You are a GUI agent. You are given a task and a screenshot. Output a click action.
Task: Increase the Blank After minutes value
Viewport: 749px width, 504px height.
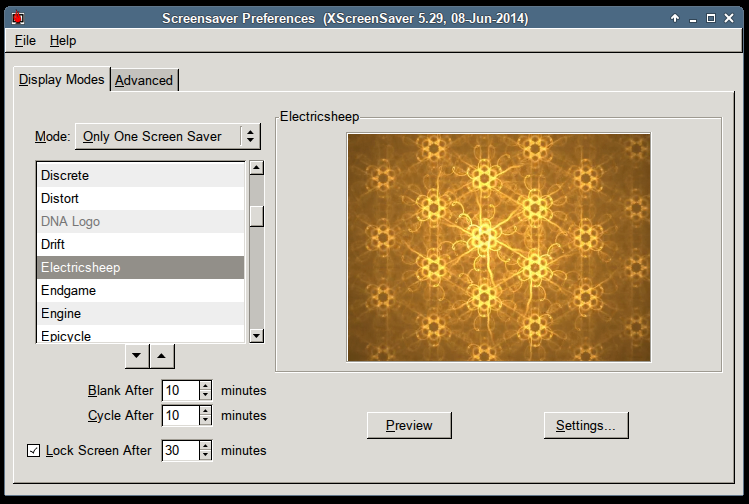205,386
